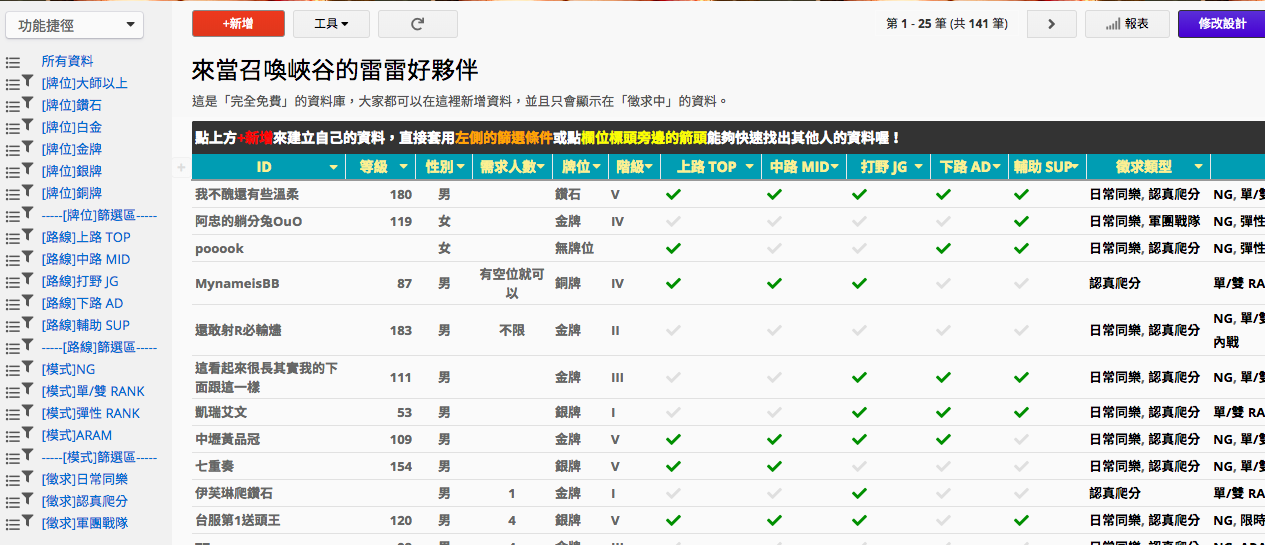Click the refresh arrow icon button
The height and width of the screenshot is (545, 1265).
tap(417, 24)
